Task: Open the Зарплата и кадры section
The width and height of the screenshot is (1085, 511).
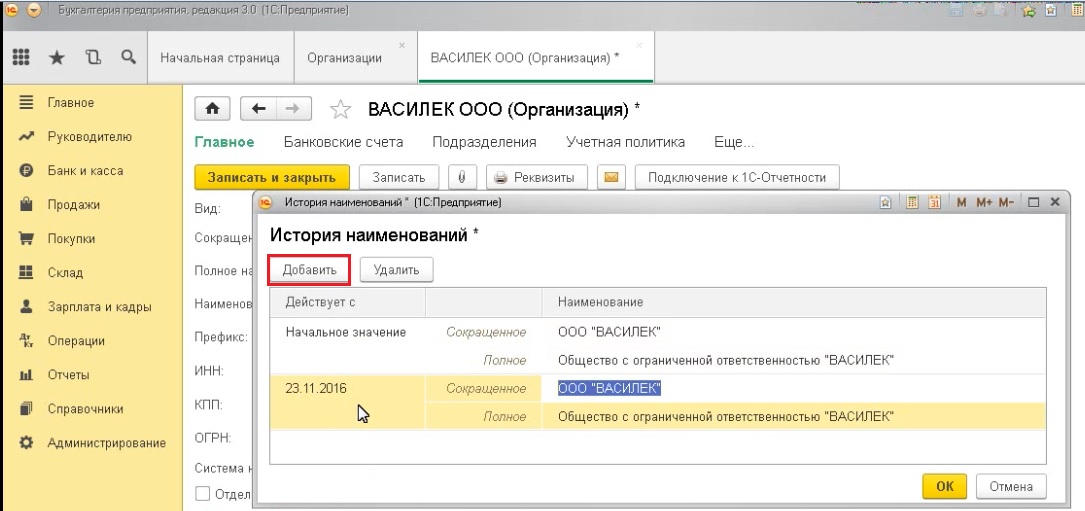Action: [x=99, y=307]
